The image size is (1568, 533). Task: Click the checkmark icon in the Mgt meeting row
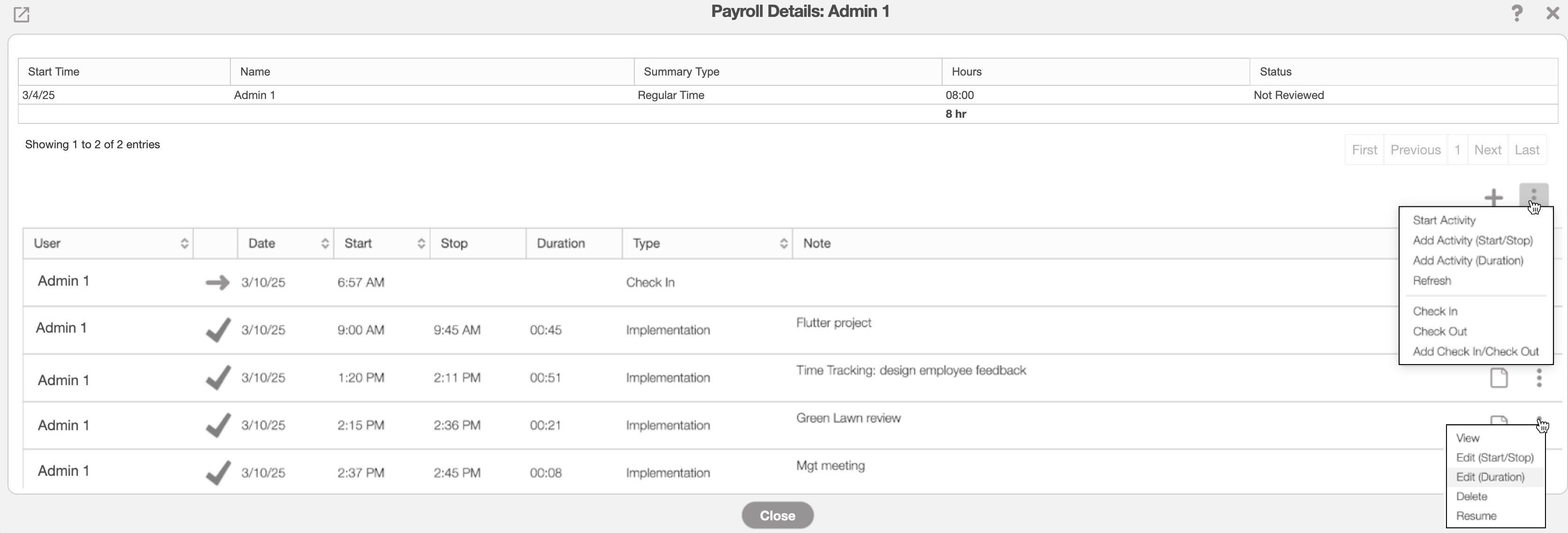click(x=217, y=473)
